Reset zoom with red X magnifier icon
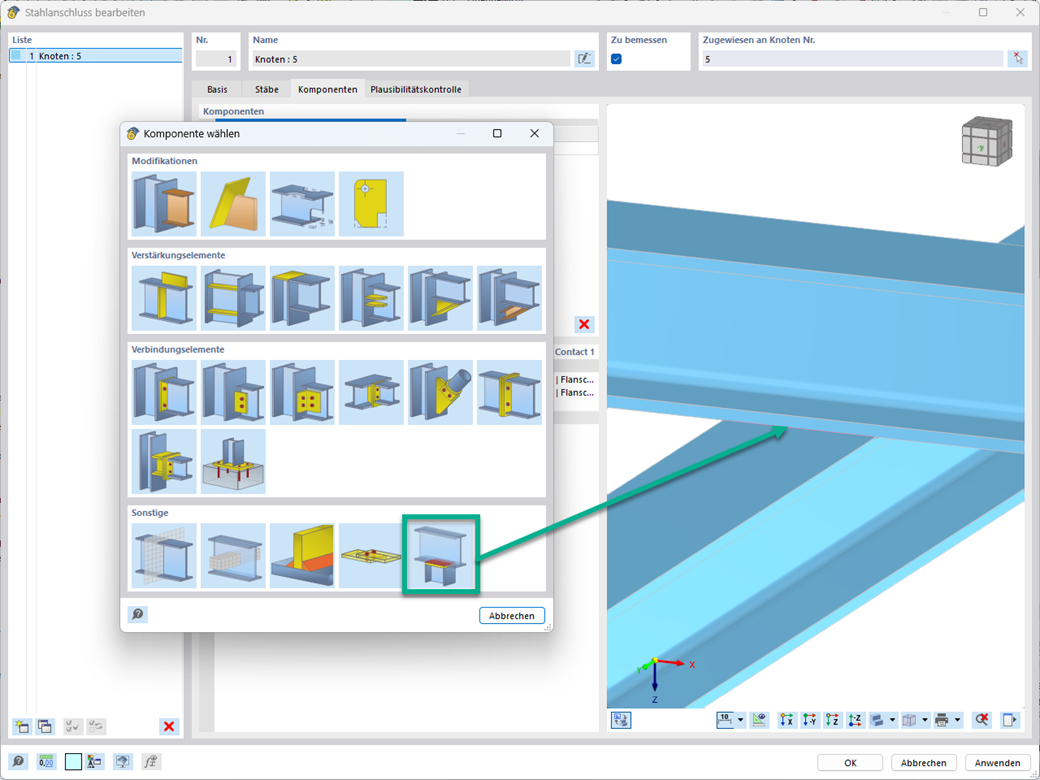1040x780 pixels. coord(982,720)
